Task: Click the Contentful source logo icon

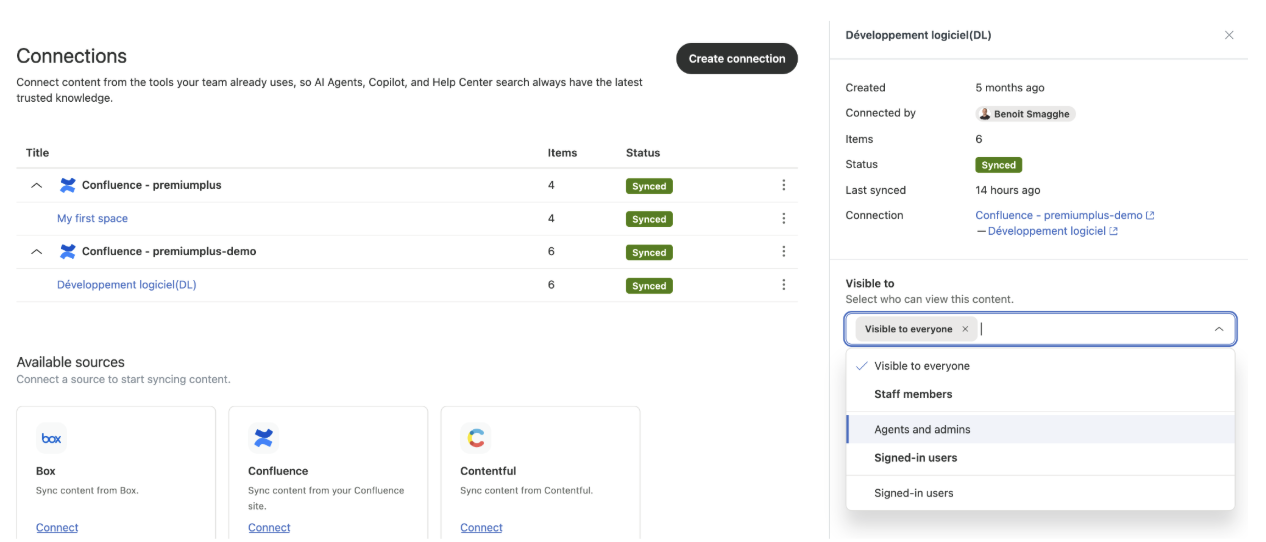Action: click(x=475, y=438)
